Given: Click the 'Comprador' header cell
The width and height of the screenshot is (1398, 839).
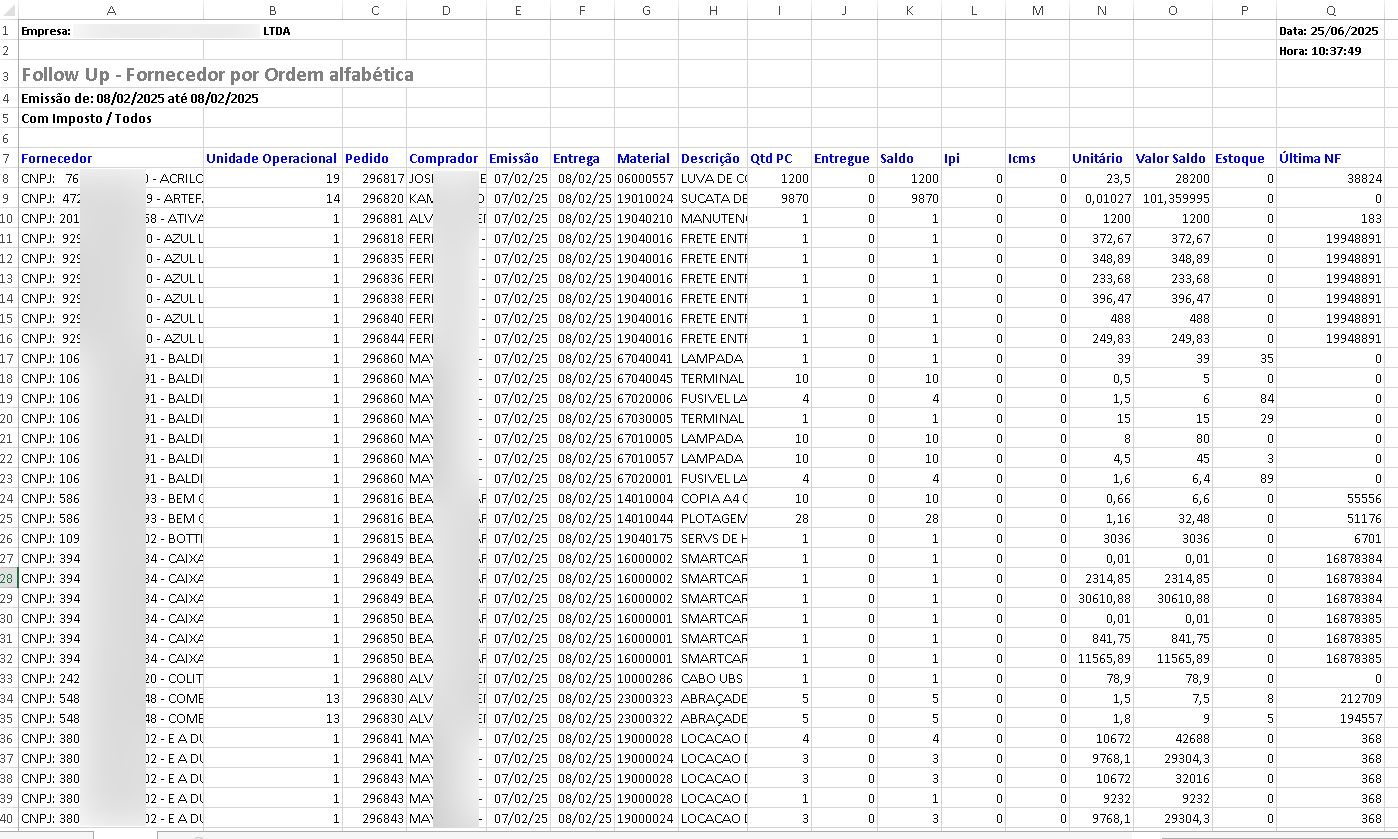Looking at the screenshot, I should tap(446, 158).
